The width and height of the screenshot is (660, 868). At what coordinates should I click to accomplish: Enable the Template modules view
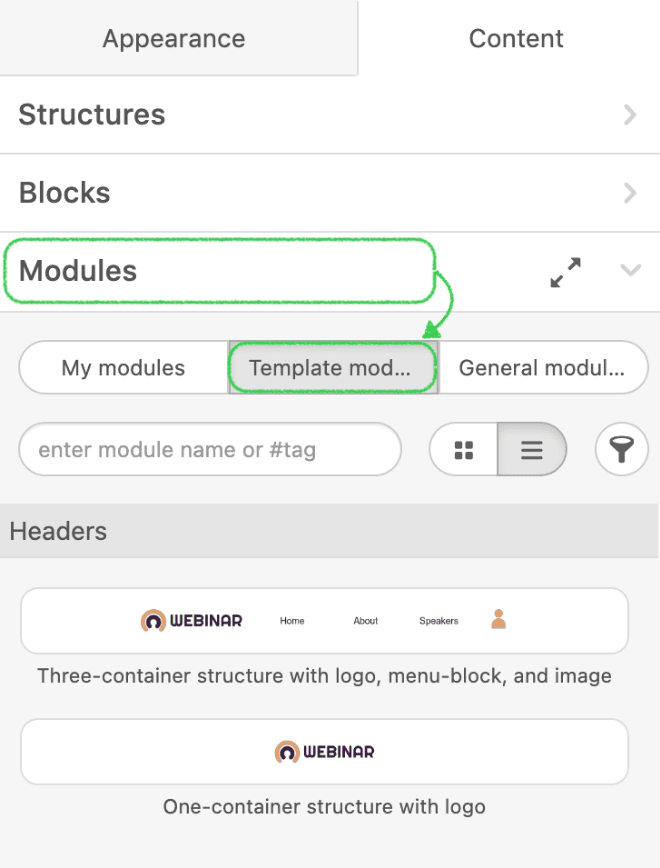click(332, 367)
